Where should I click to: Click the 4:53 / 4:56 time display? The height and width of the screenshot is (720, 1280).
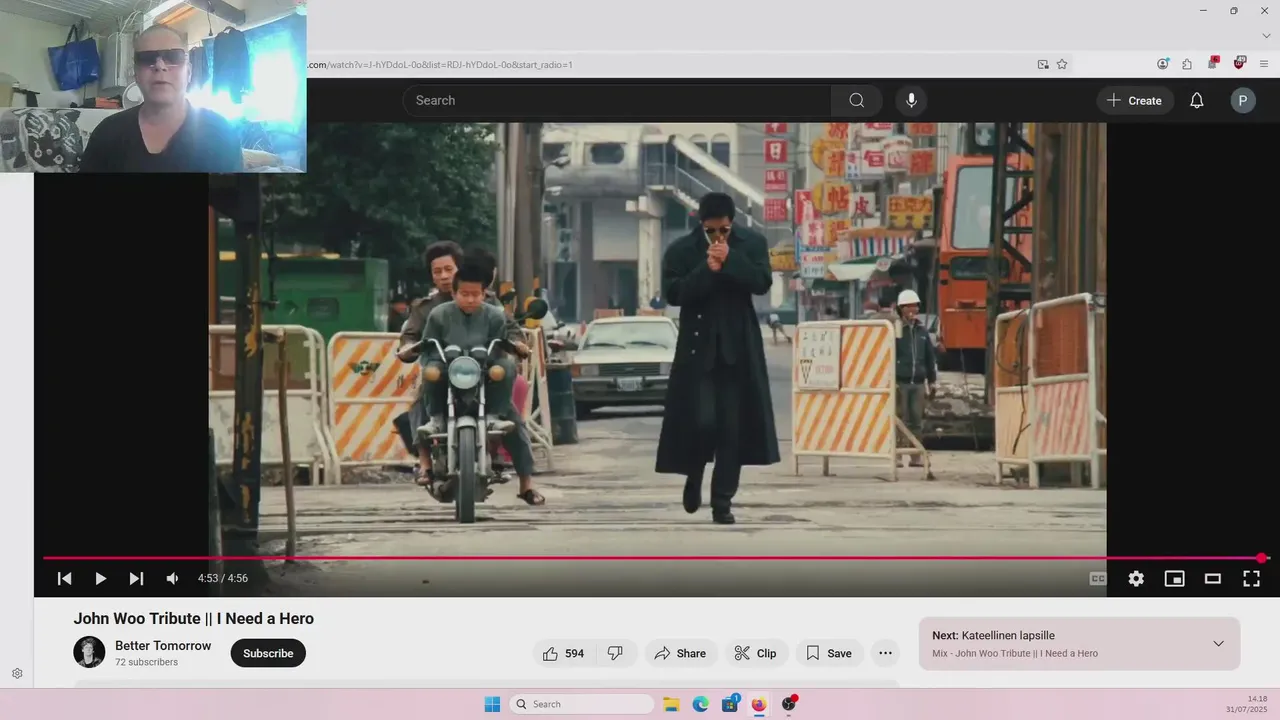[x=223, y=578]
